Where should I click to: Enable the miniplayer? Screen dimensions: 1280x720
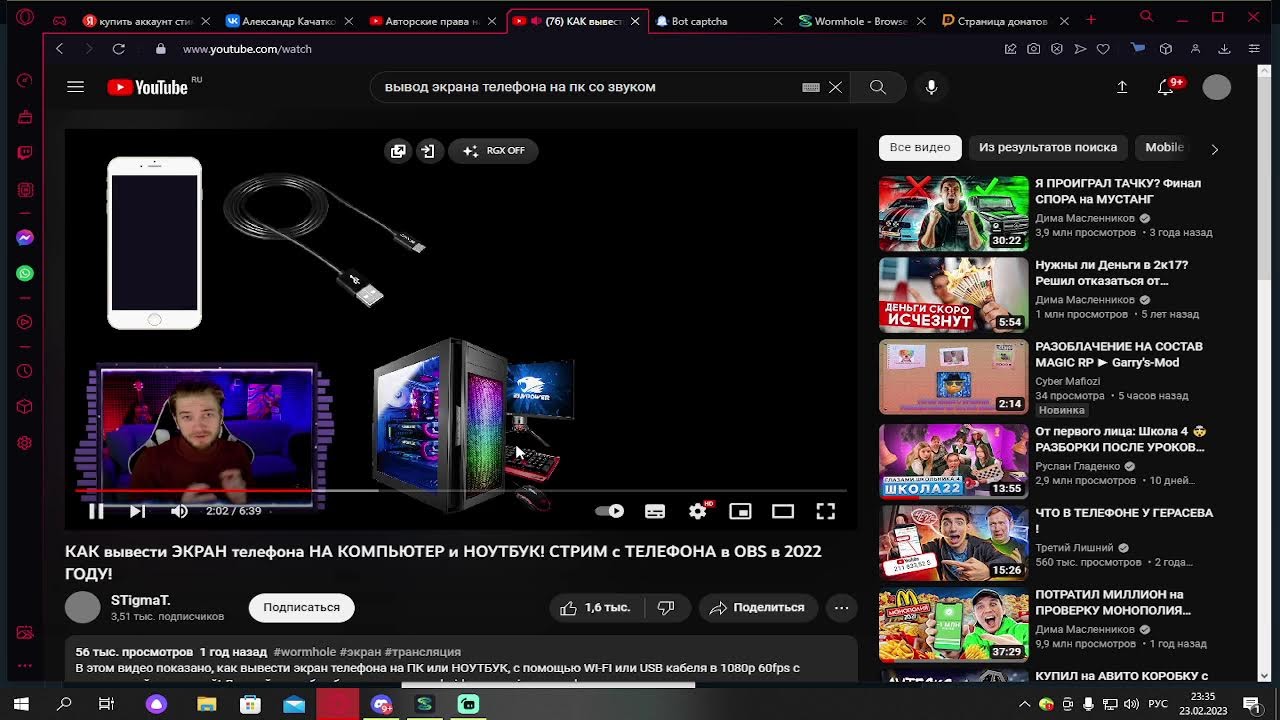(740, 511)
